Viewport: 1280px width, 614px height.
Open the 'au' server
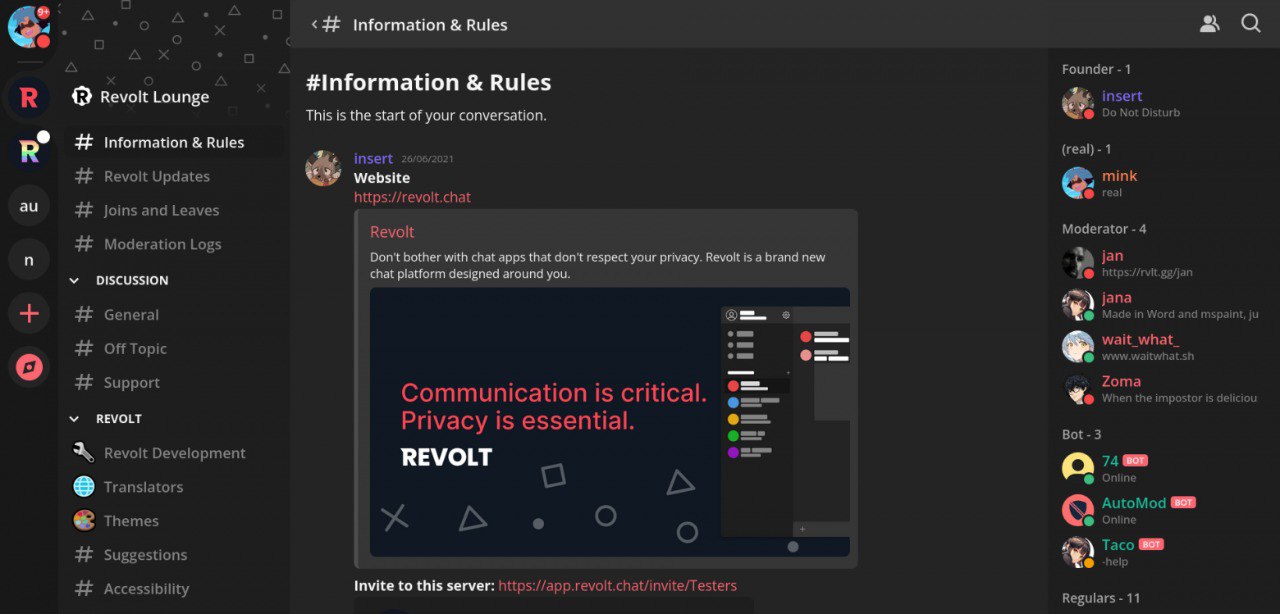pos(29,206)
